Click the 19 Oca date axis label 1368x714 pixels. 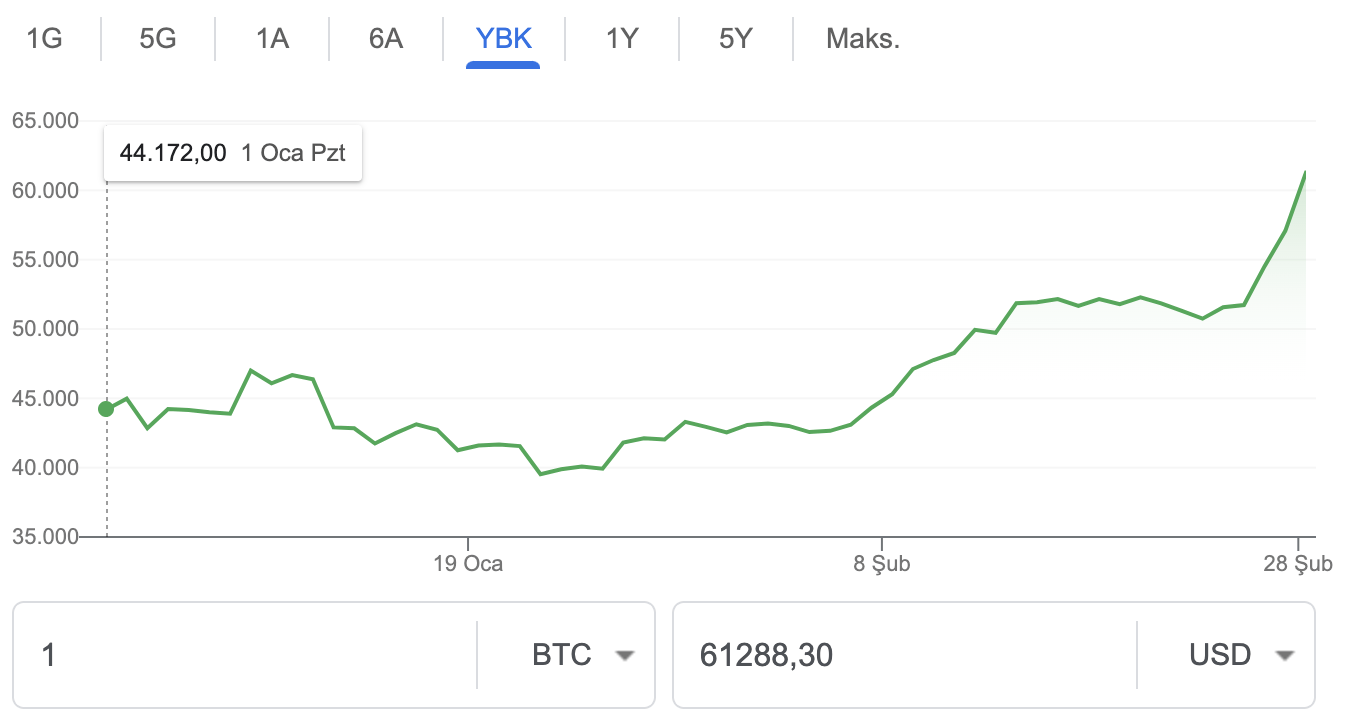click(x=468, y=564)
